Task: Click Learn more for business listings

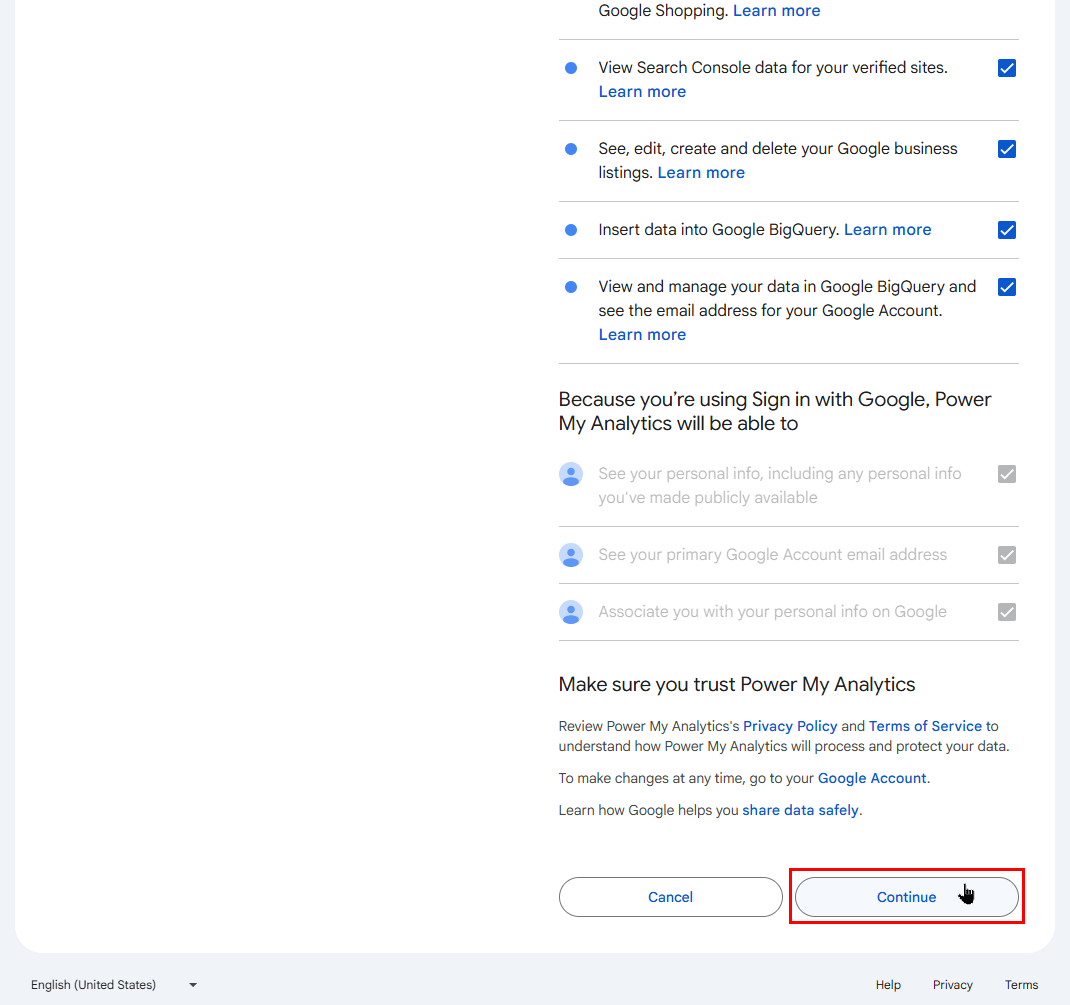Action: pyautogui.click(x=701, y=173)
